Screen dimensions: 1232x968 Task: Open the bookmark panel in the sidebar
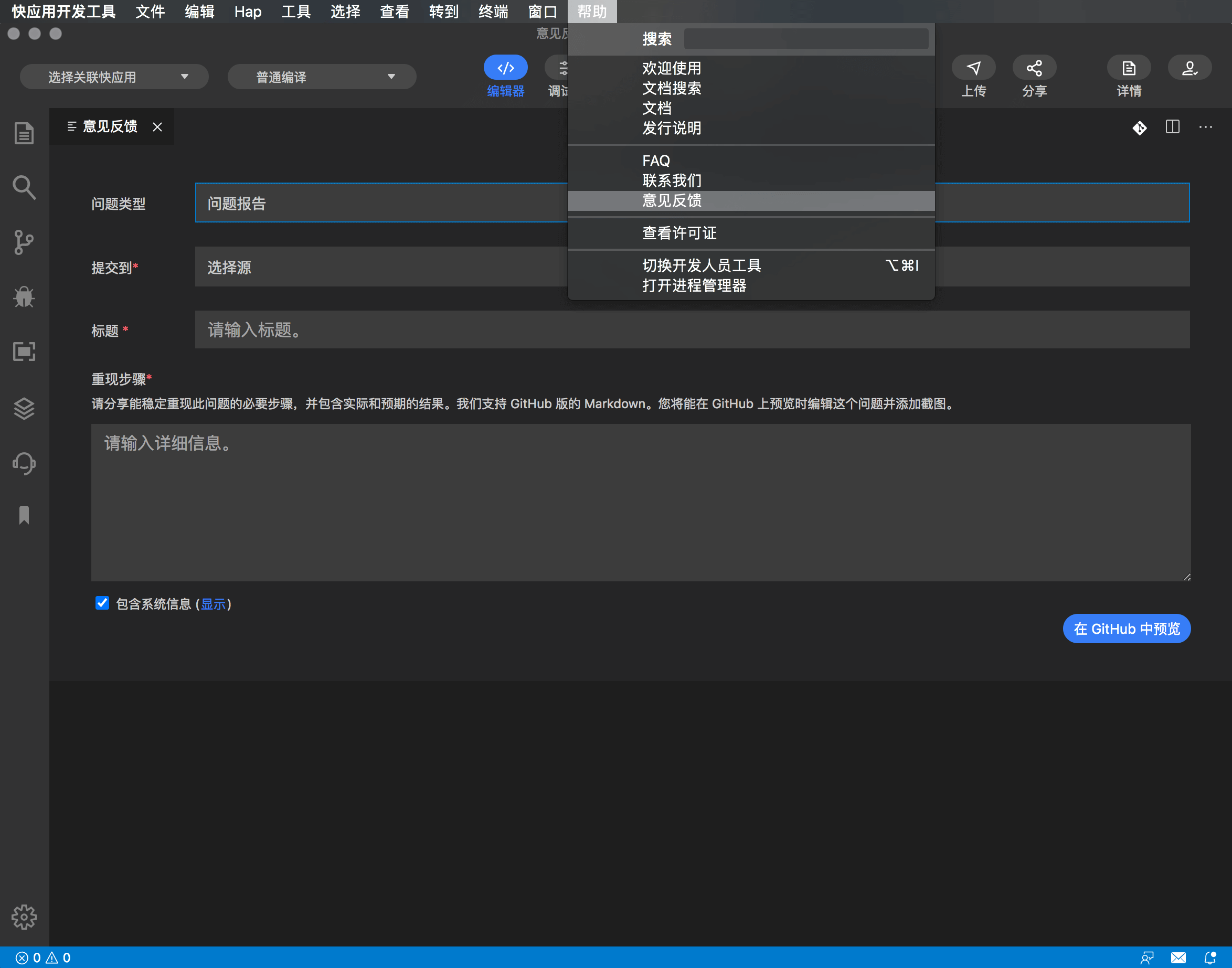point(24,515)
